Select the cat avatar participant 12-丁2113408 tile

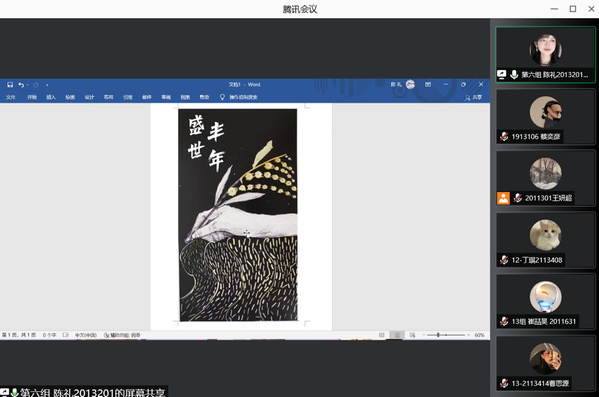545,240
